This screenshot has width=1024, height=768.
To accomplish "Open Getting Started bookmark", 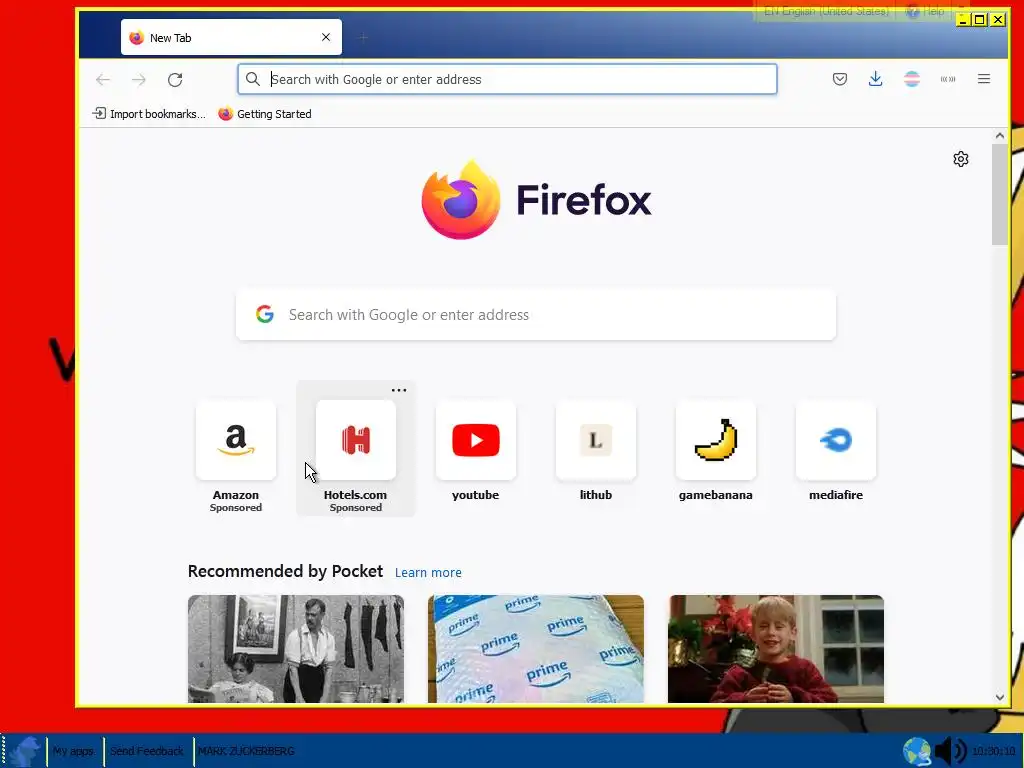I will click(x=265, y=114).
